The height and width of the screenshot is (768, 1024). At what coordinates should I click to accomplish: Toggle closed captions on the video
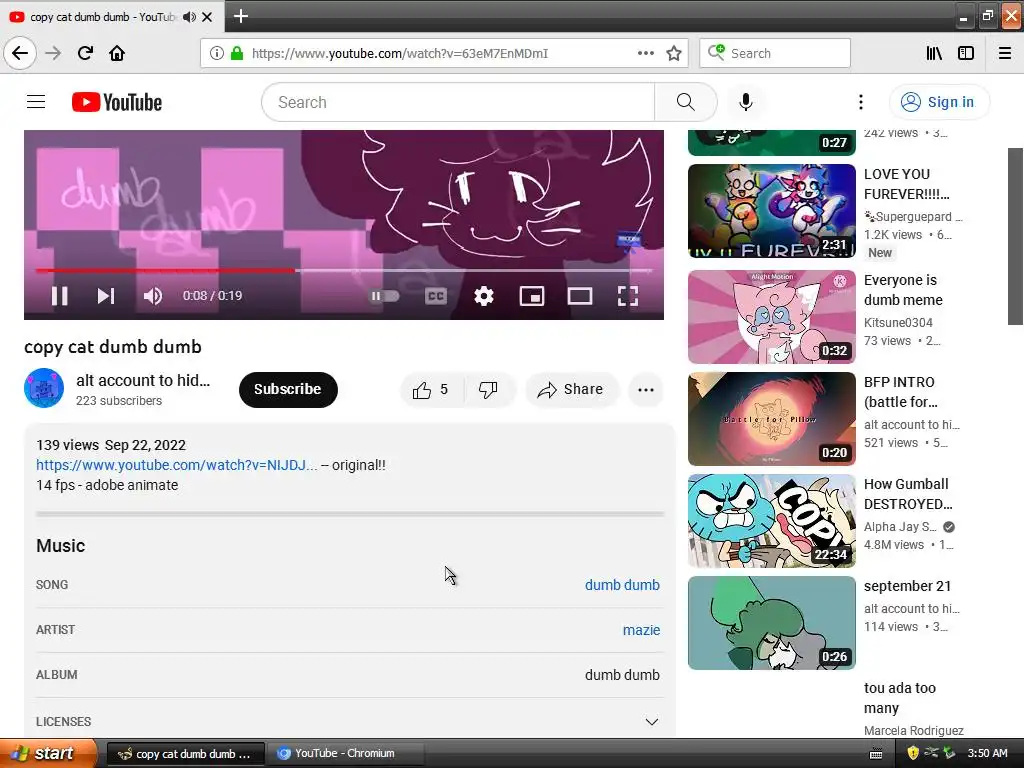pos(436,296)
